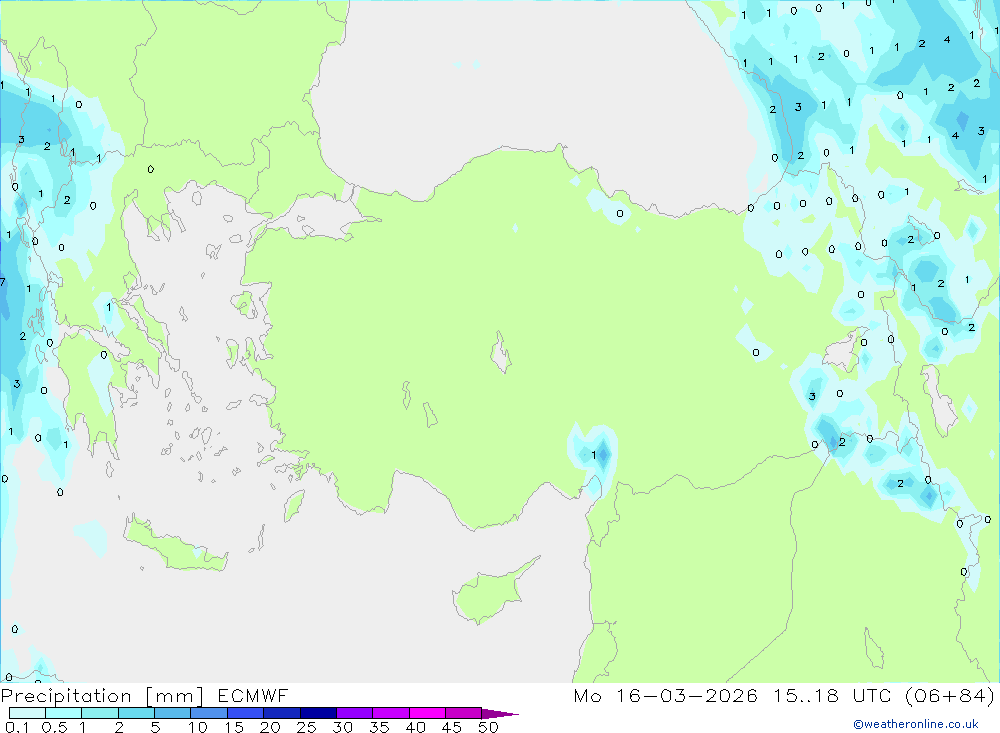Click the time range "15..18 UTC"
The image size is (1000, 733).
pos(832,695)
